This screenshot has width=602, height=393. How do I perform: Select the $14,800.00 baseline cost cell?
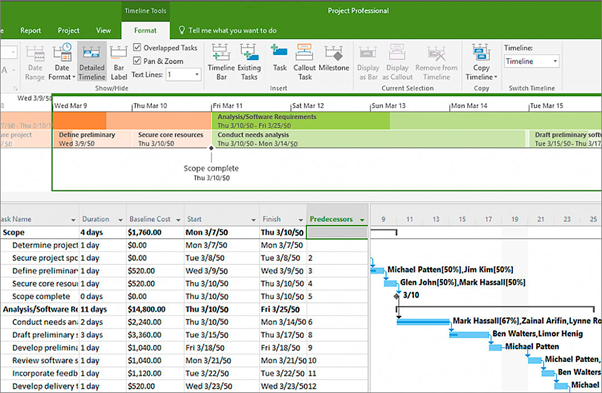pyautogui.click(x=155, y=309)
